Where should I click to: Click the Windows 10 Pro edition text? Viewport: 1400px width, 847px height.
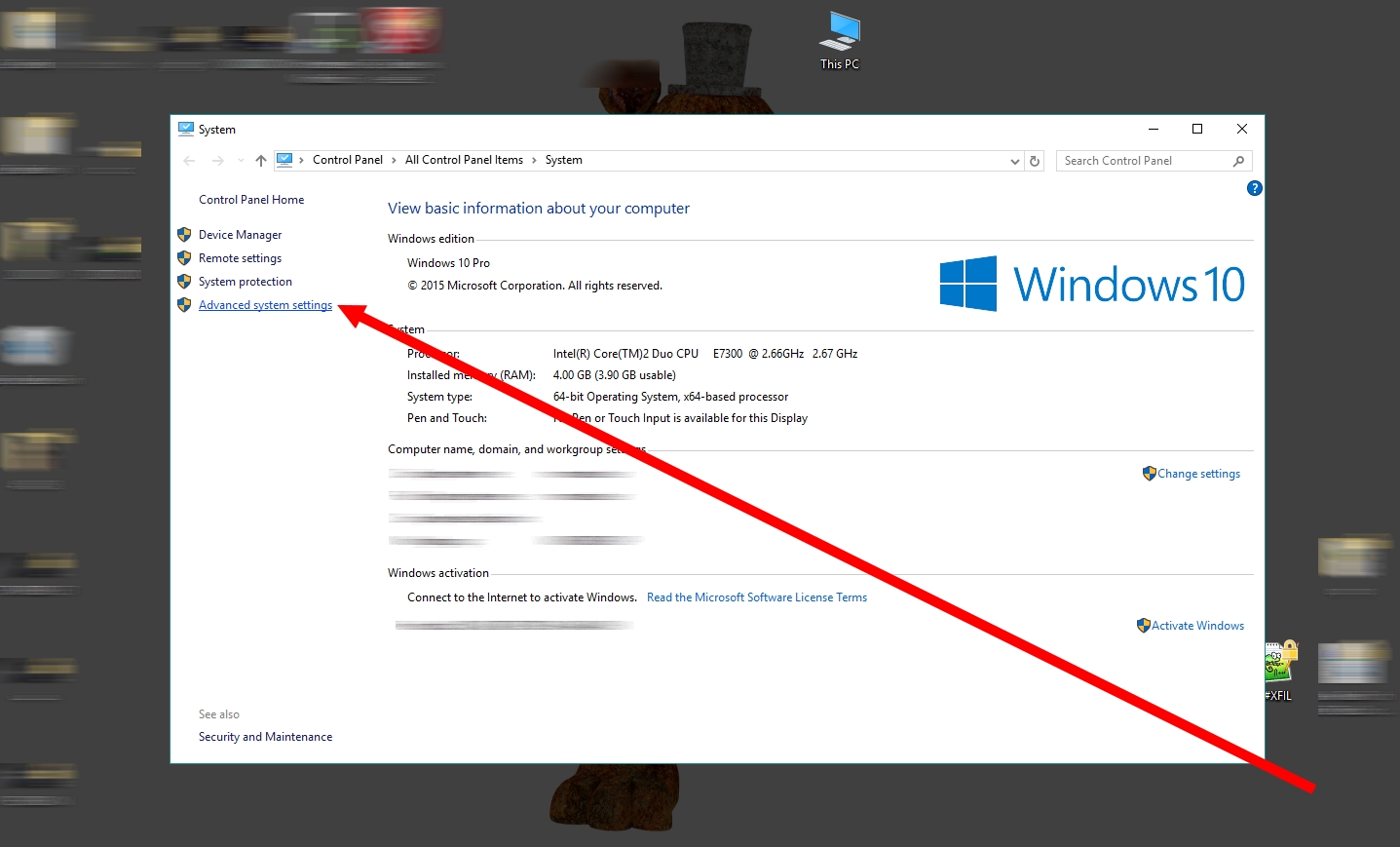click(x=448, y=263)
